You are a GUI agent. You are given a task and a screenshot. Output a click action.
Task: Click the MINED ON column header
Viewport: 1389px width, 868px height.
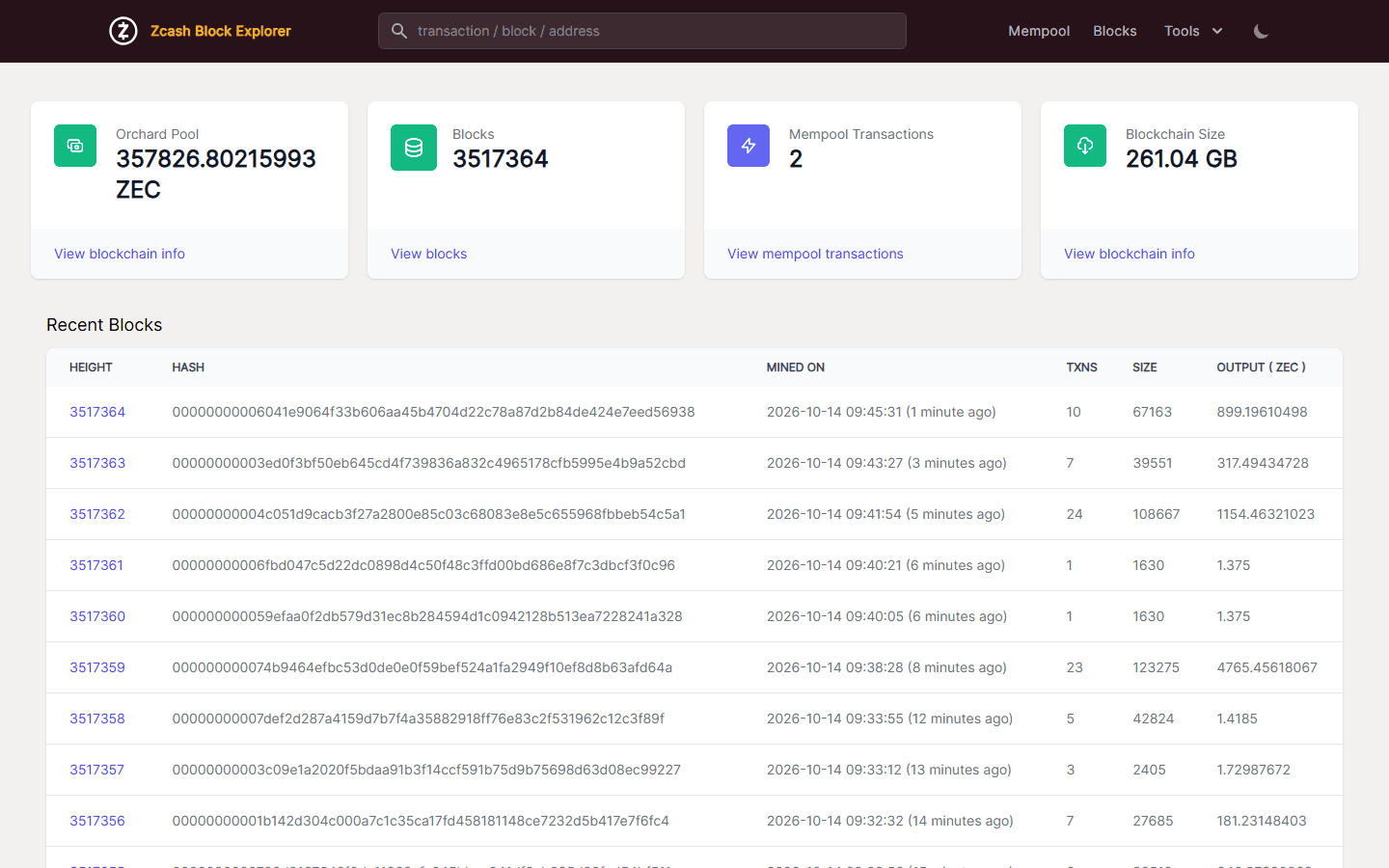796,367
